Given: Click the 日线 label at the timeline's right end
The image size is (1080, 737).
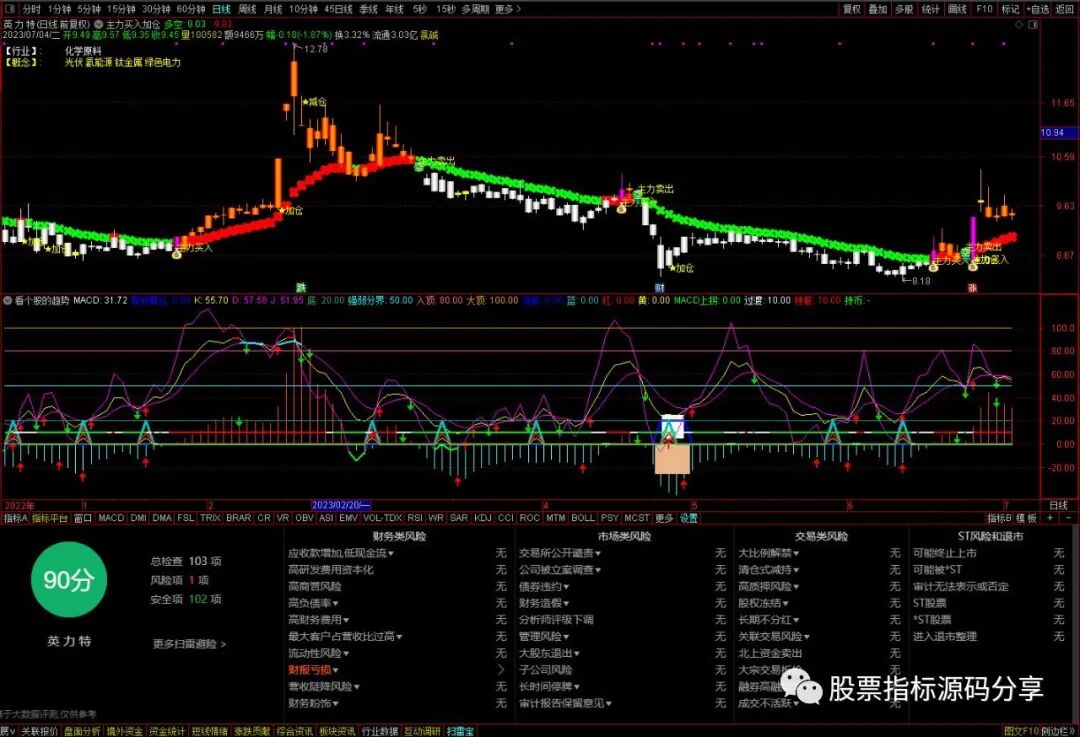Looking at the screenshot, I should pyautogui.click(x=1058, y=506).
